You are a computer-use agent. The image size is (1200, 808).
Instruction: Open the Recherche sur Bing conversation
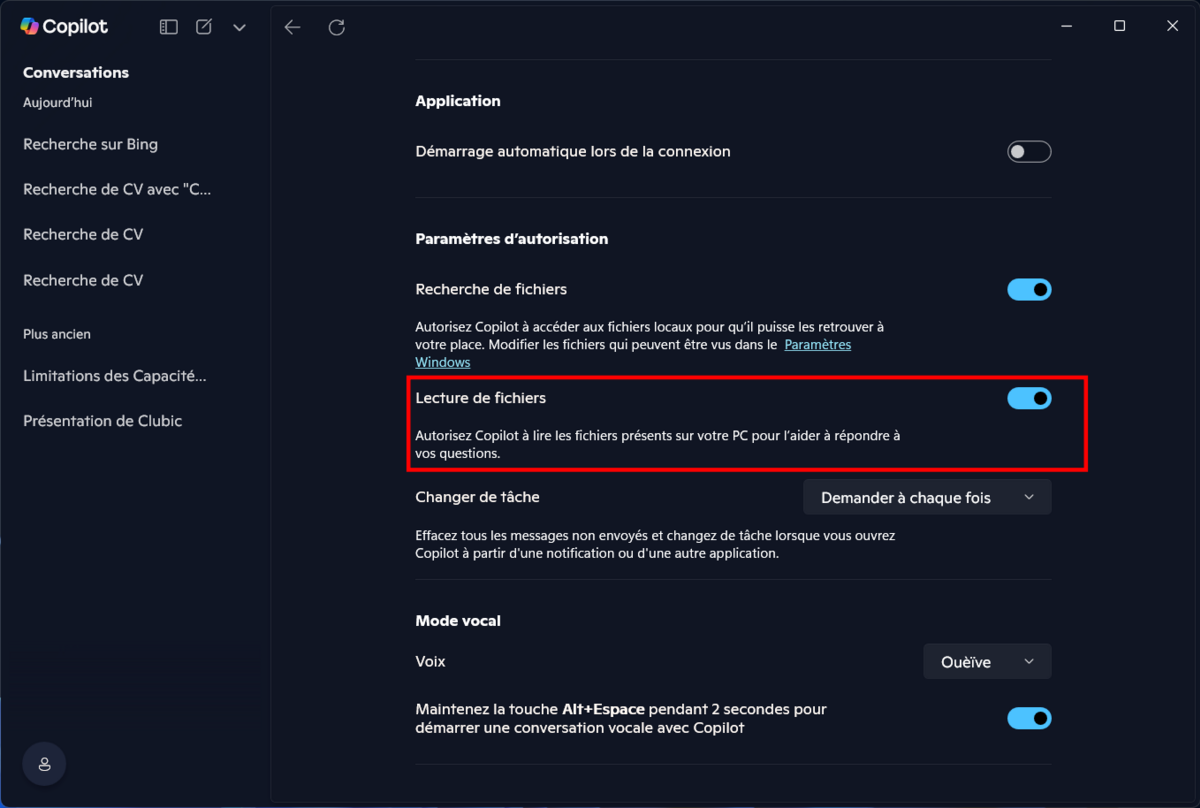(x=91, y=144)
